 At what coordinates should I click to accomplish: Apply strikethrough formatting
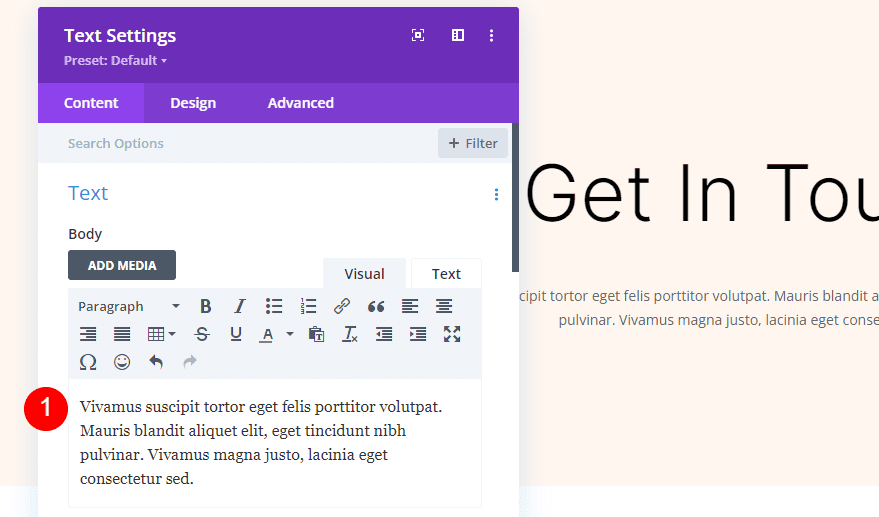point(202,334)
